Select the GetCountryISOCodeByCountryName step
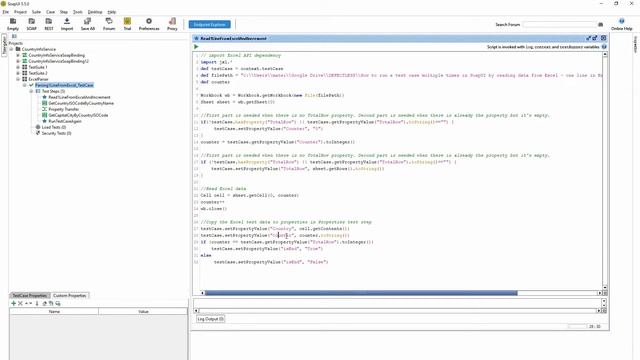 (x=81, y=103)
